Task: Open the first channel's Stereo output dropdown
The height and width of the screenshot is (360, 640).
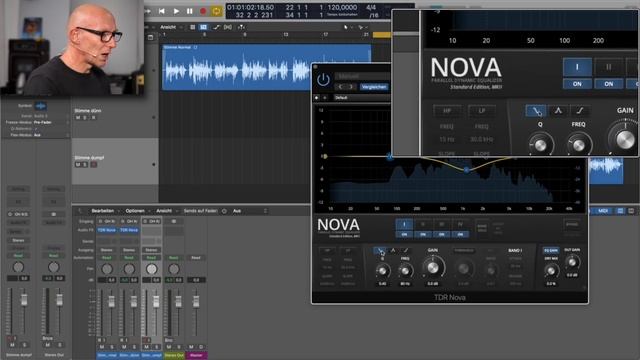Action: 107,250
